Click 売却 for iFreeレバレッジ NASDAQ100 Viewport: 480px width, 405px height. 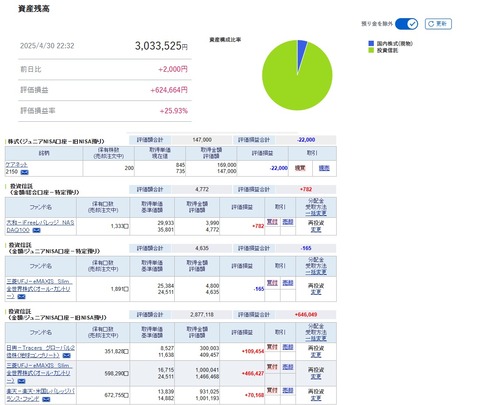[x=288, y=222]
